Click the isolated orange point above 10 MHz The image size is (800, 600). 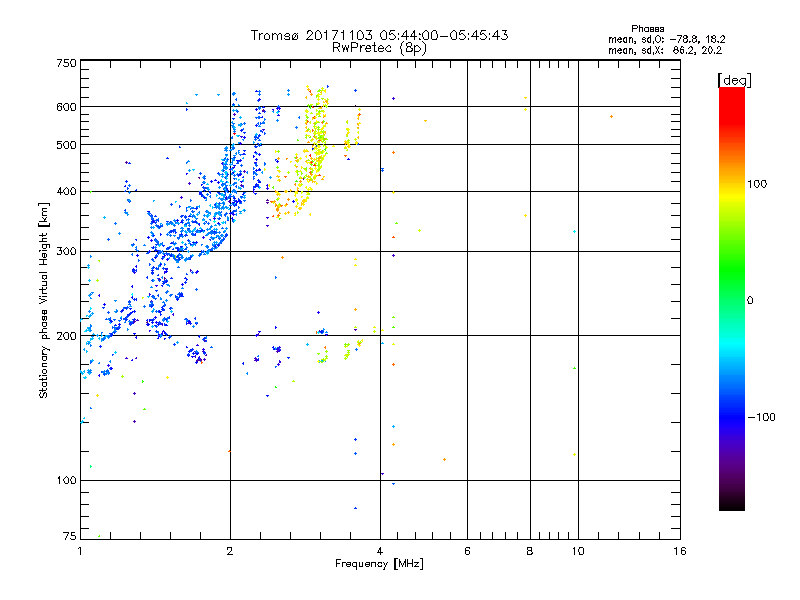pyautogui.click(x=611, y=117)
